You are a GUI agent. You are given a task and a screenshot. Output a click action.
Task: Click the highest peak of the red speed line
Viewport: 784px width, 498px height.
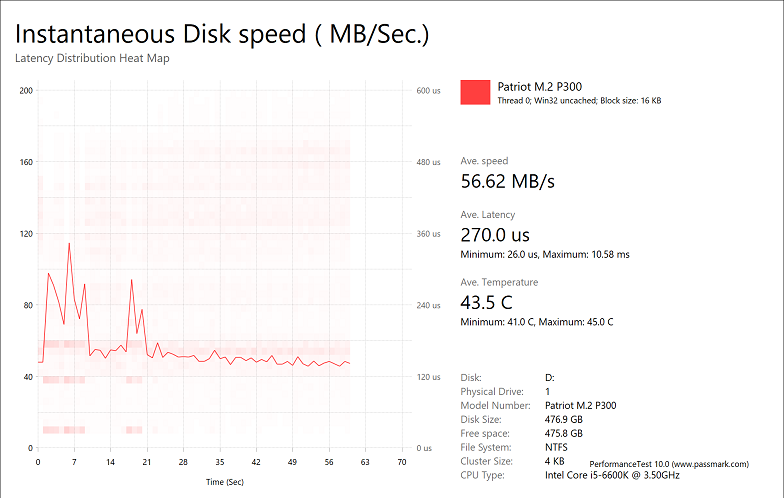(x=69, y=243)
